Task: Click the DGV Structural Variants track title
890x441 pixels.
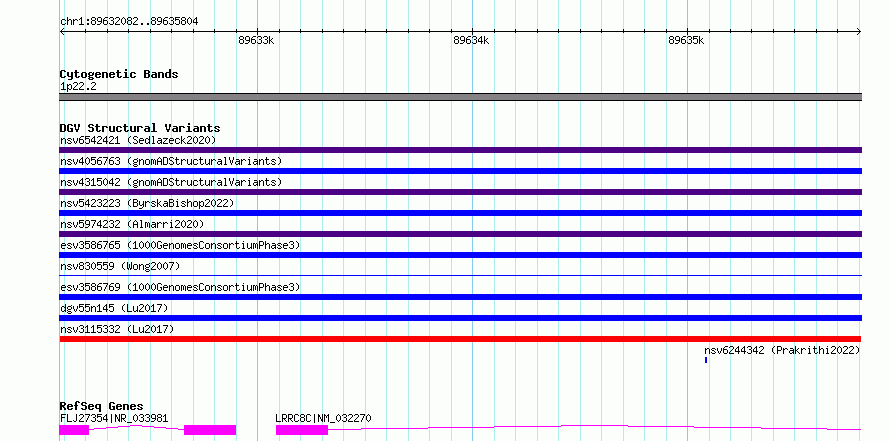Action: 140,128
